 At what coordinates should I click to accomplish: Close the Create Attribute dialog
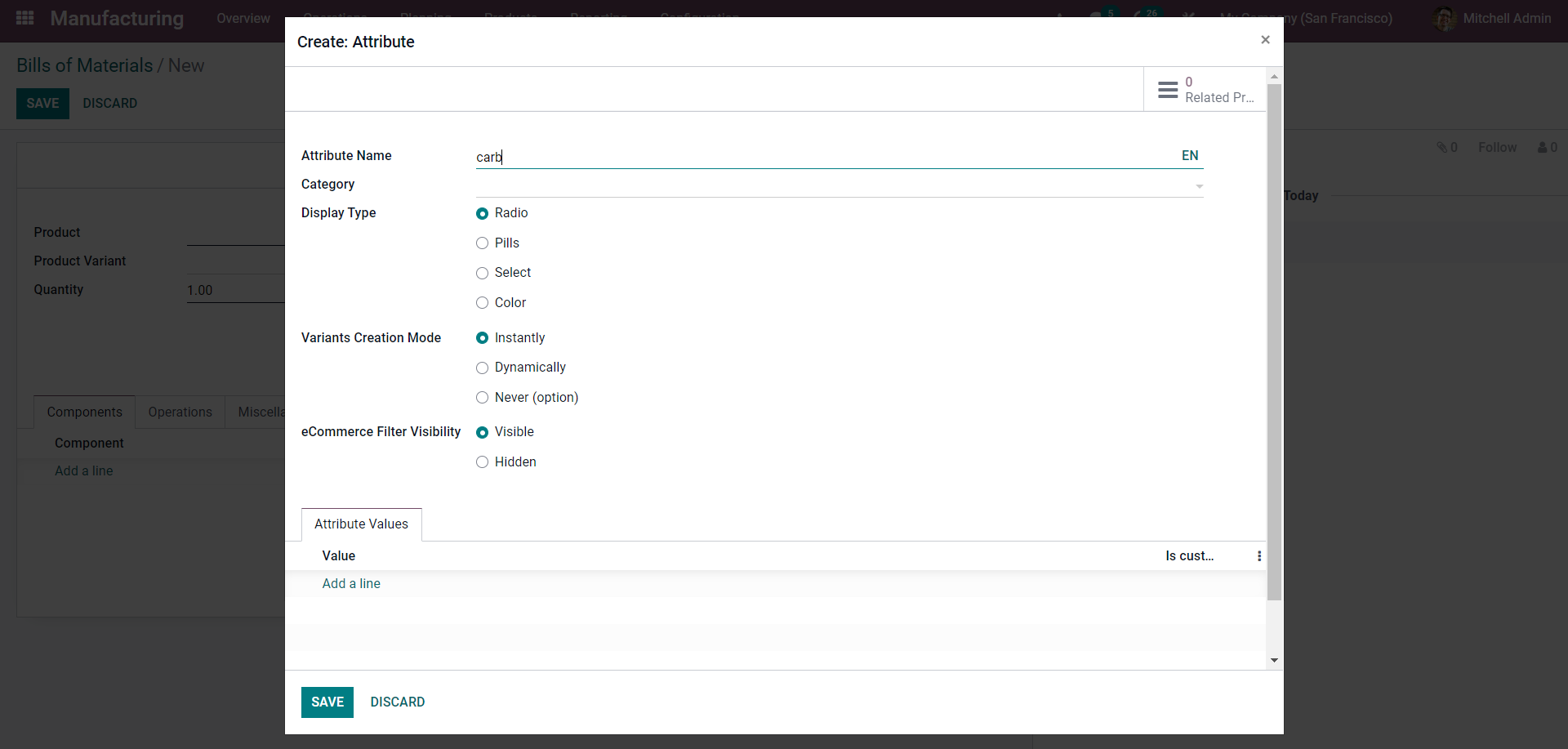1265,39
